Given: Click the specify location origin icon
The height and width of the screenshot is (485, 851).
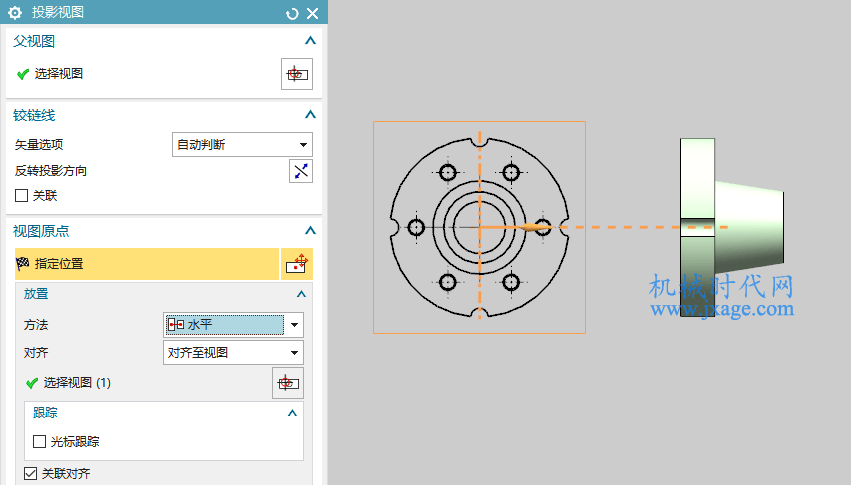Looking at the screenshot, I should point(296,264).
